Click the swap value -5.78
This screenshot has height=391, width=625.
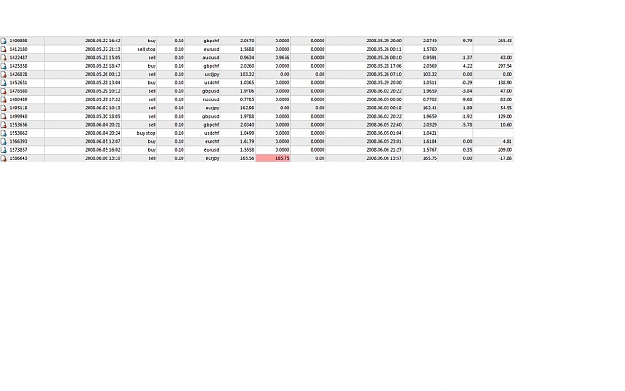click(x=467, y=125)
